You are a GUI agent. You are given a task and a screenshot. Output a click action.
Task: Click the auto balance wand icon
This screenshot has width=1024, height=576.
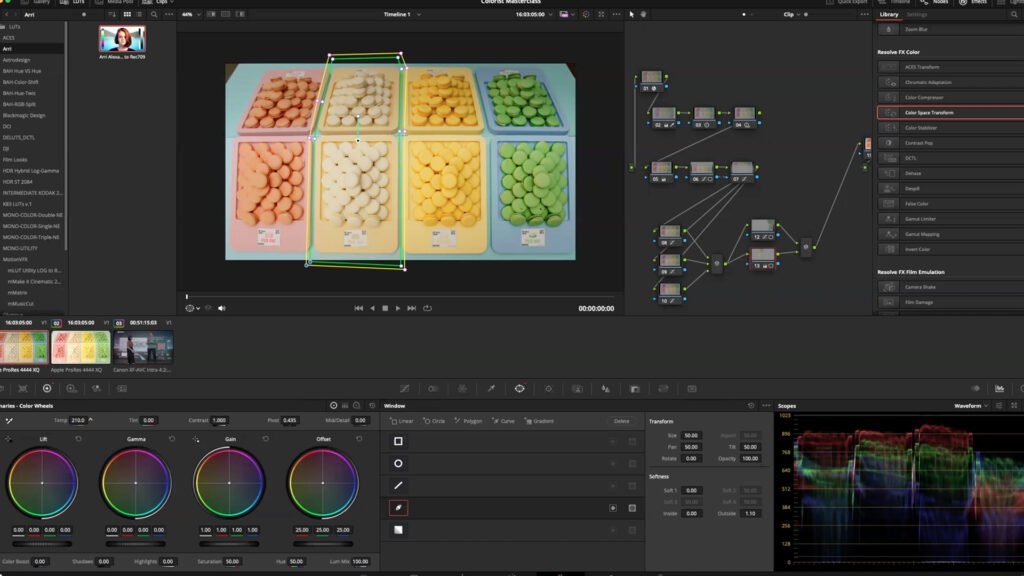pos(9,421)
